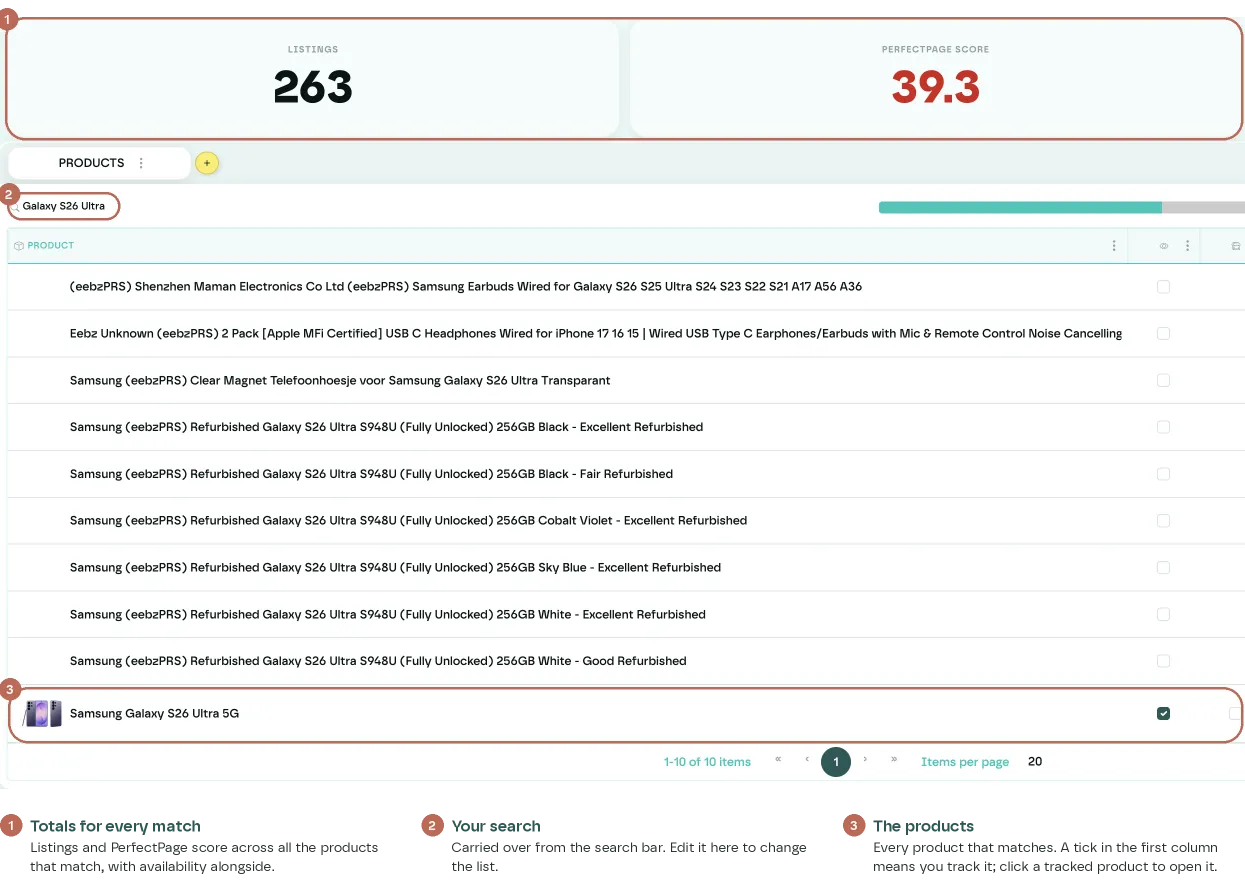The image size is (1245, 882).
Task: Open the PRODUCT column three-dot menu
Action: 1114,246
